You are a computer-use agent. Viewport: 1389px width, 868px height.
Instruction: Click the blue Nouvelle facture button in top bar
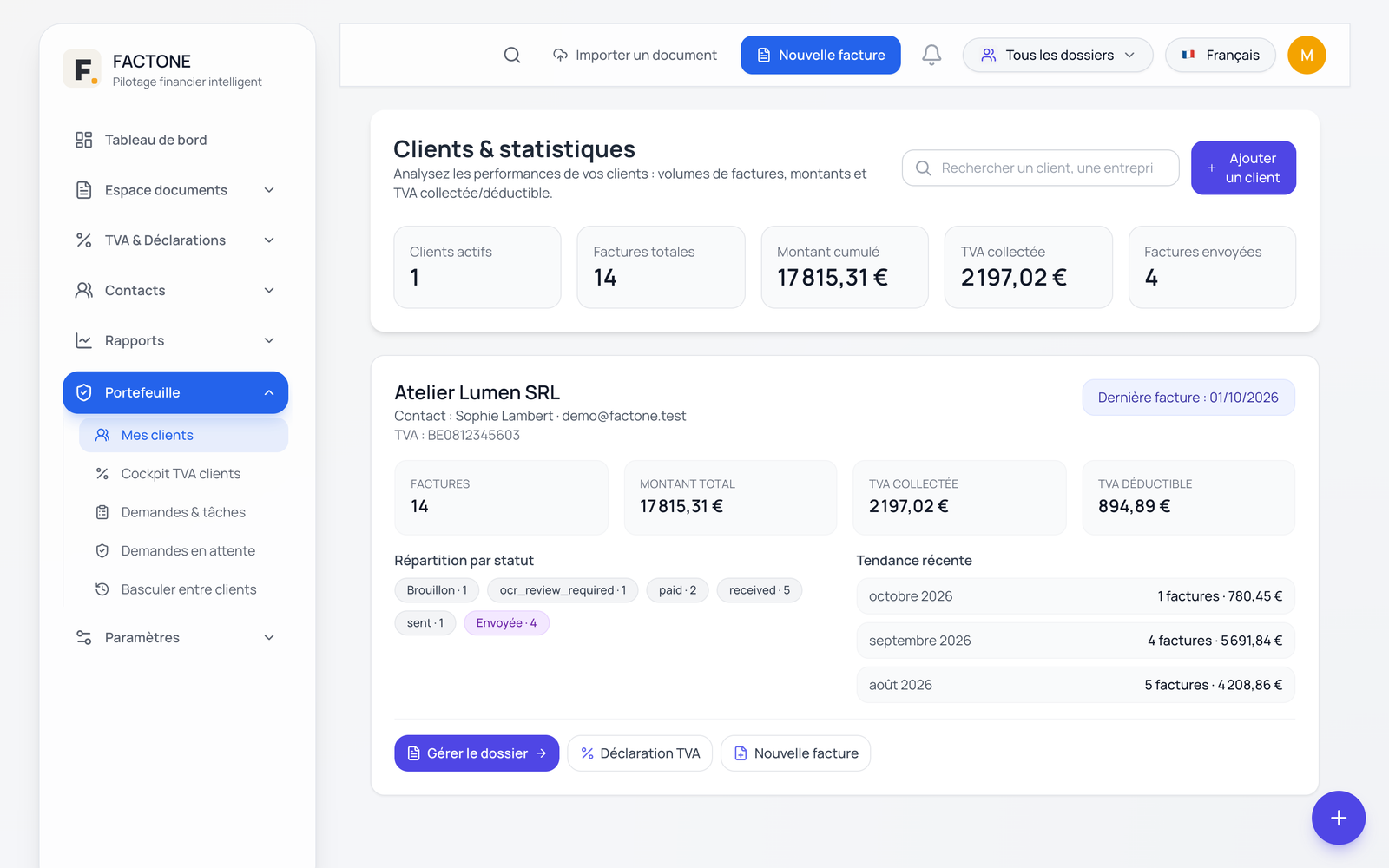(820, 55)
